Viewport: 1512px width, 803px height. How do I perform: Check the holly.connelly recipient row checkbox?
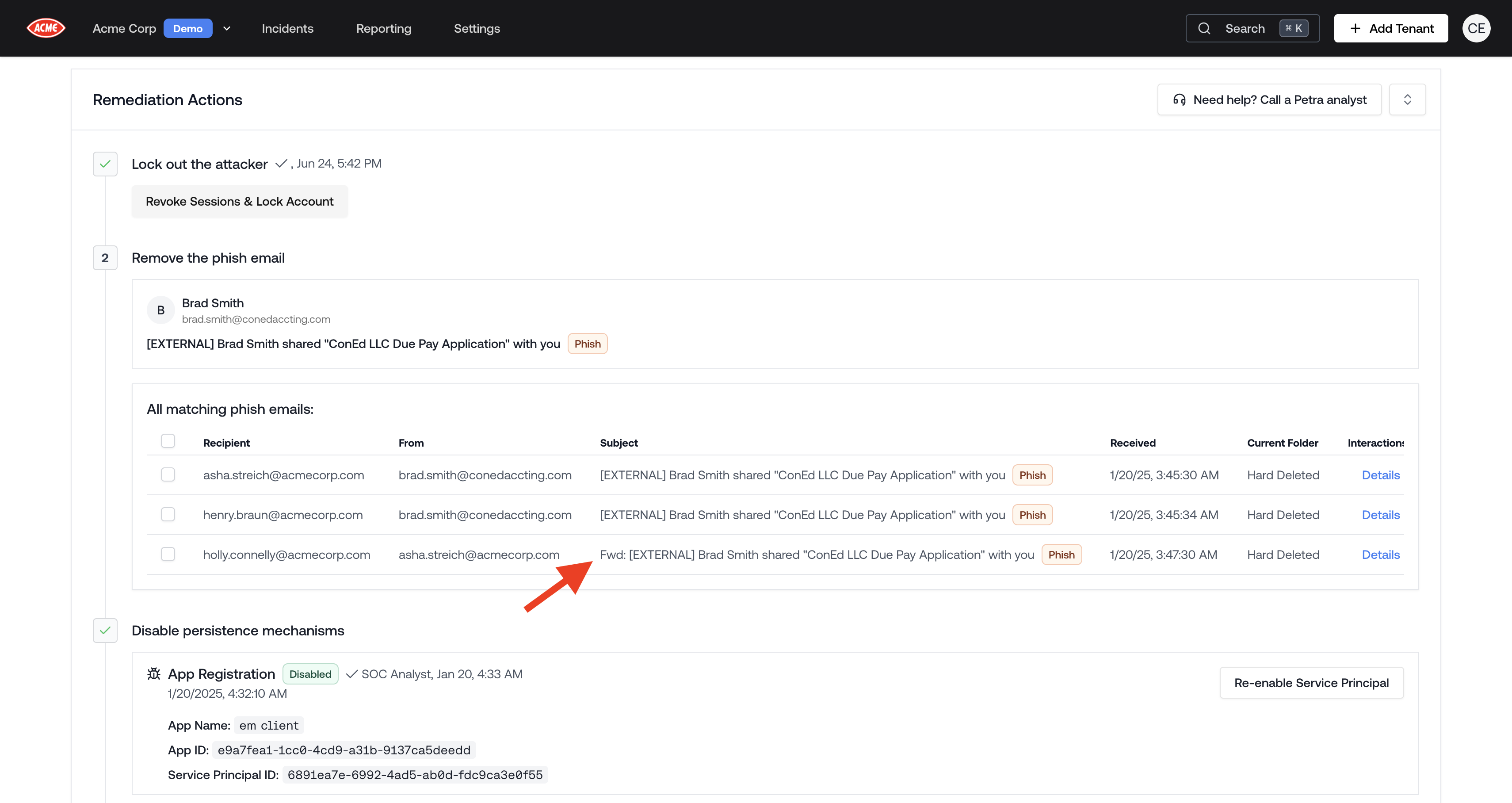point(168,554)
